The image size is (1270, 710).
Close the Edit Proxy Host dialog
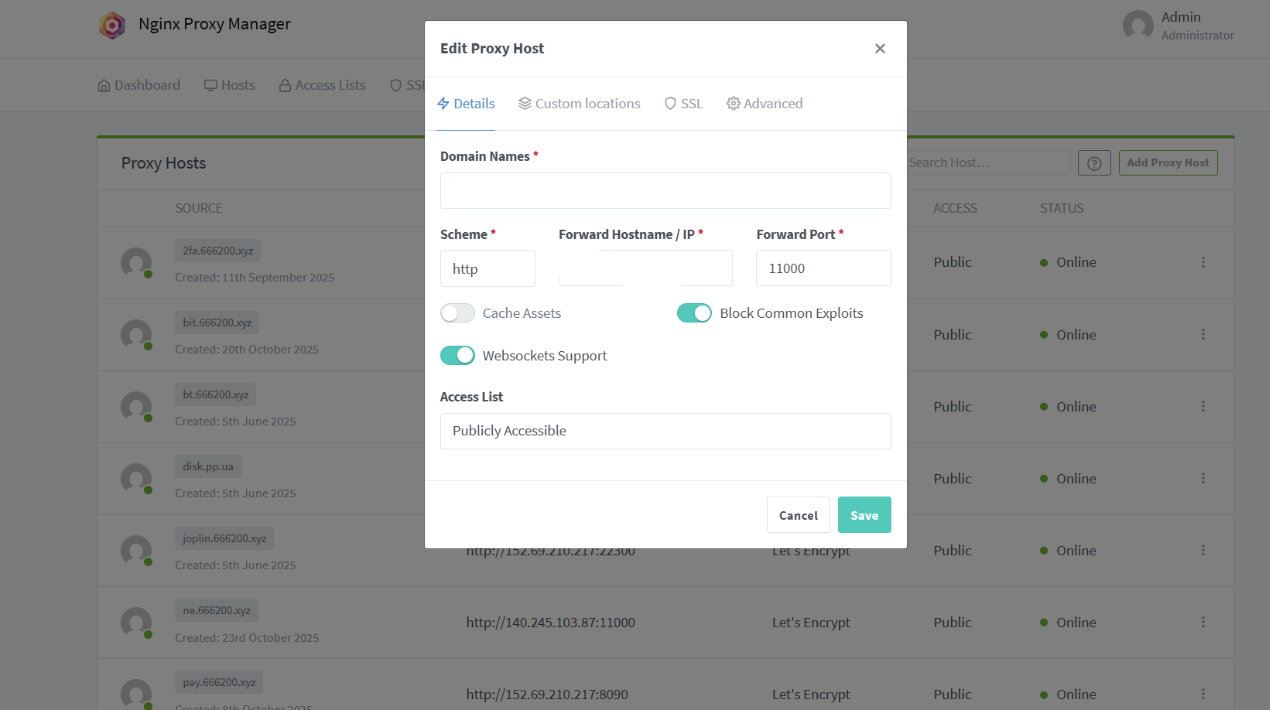point(880,48)
